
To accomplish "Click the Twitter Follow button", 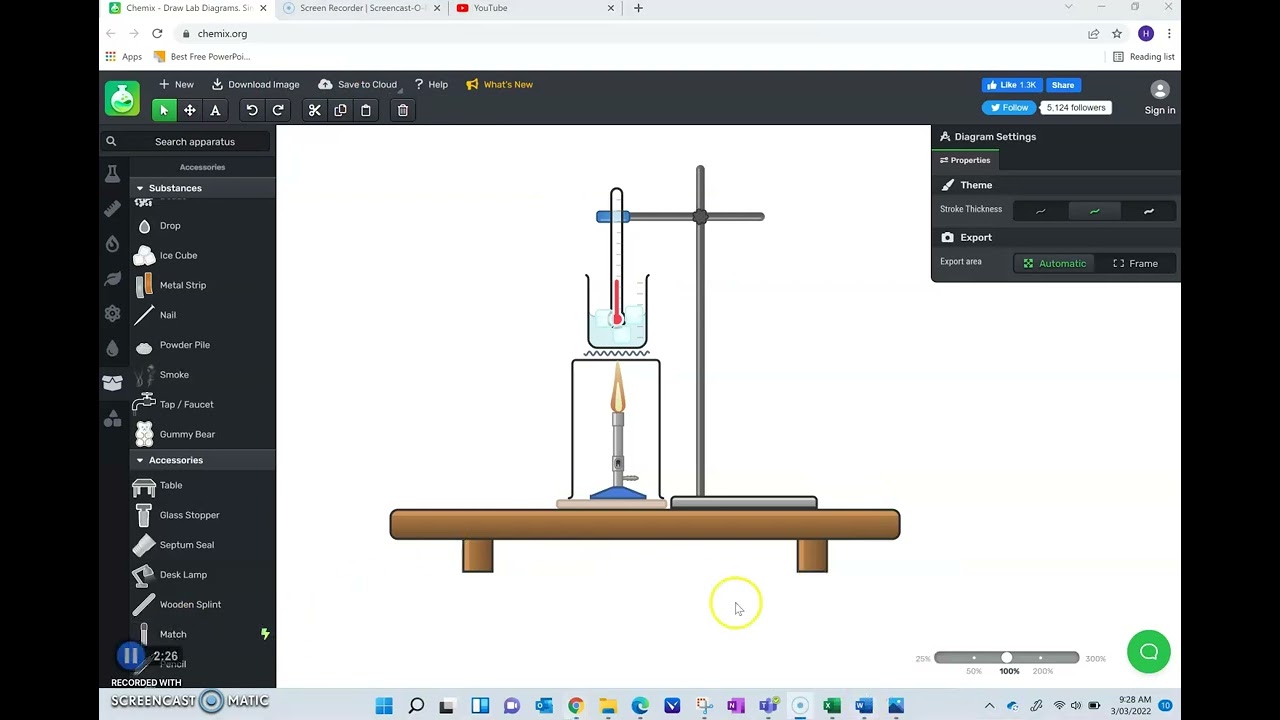I will 1008,107.
